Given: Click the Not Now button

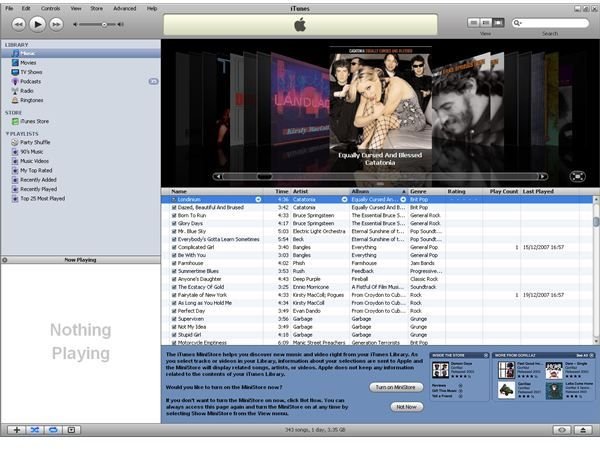Looking at the screenshot, I should click(406, 407).
